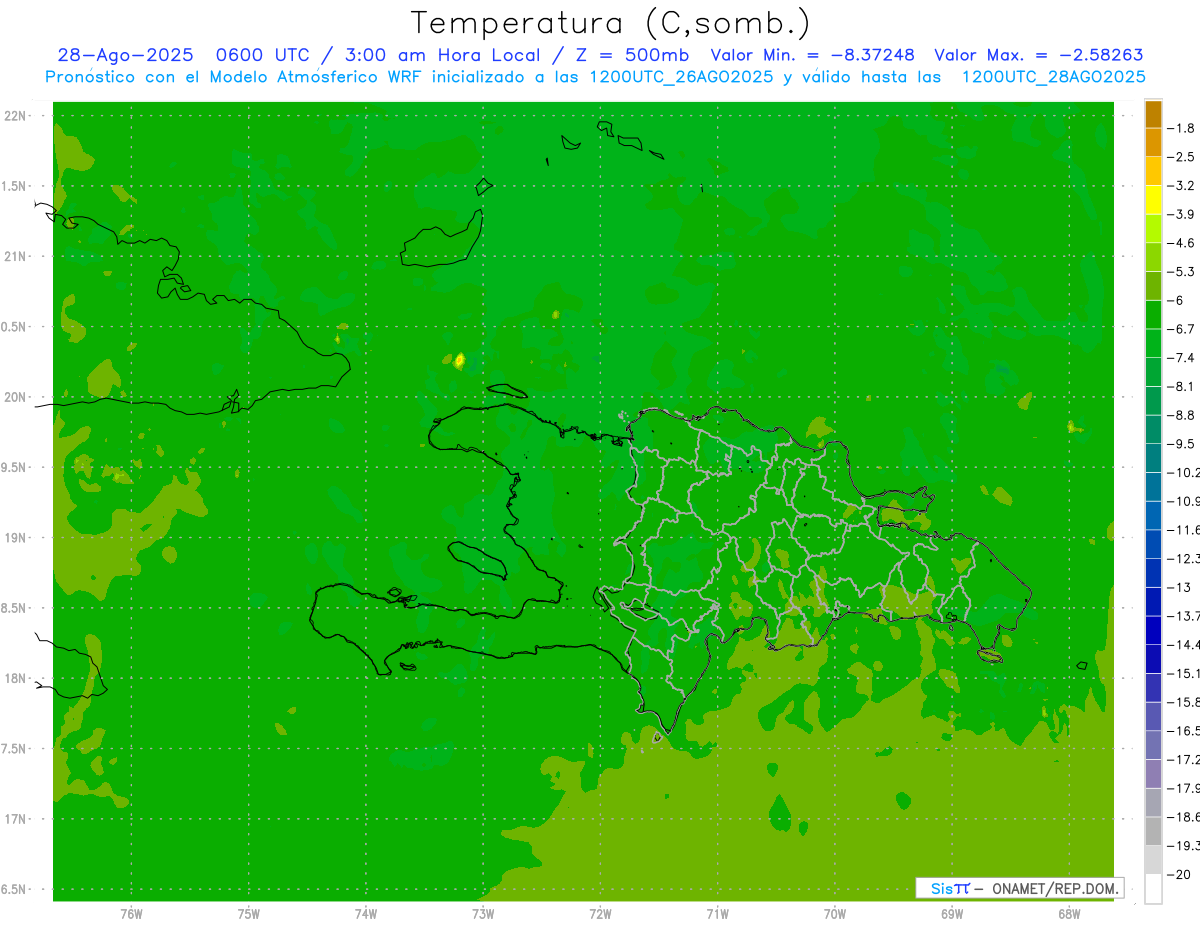
Task: Click the init time '1200UTC_26AGO2025'
Action: (682, 77)
